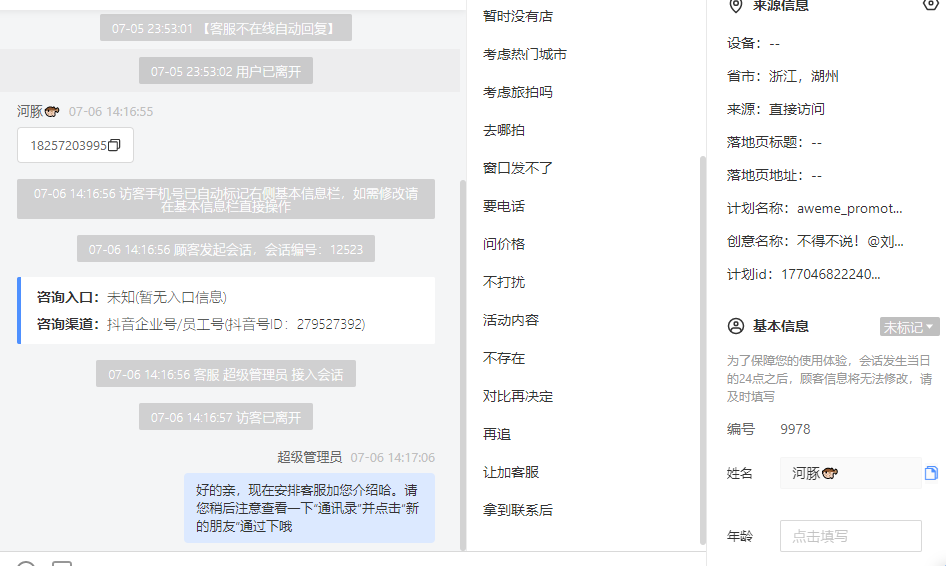Select quick reply 去哪拍
946x566 pixels.
coord(504,130)
